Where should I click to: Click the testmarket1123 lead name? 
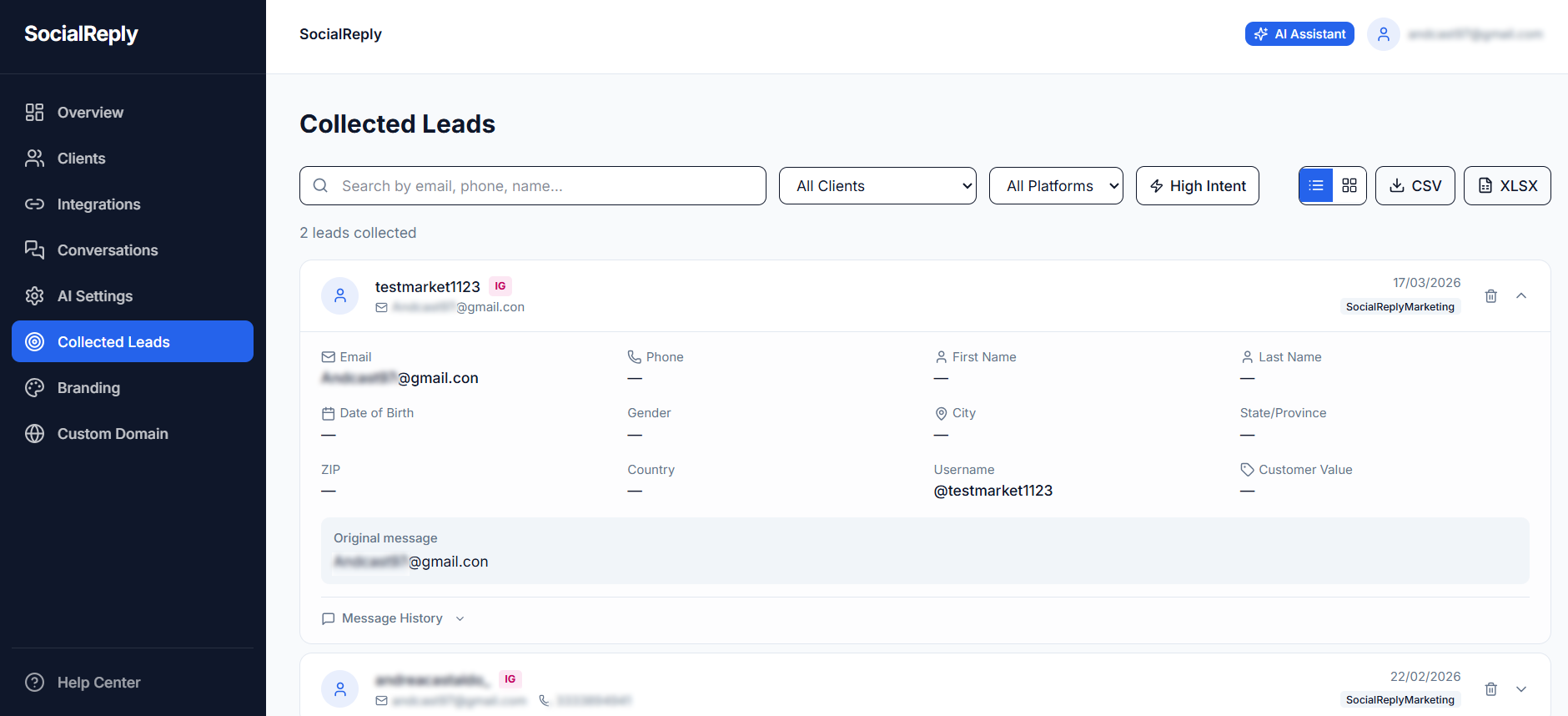click(x=428, y=287)
